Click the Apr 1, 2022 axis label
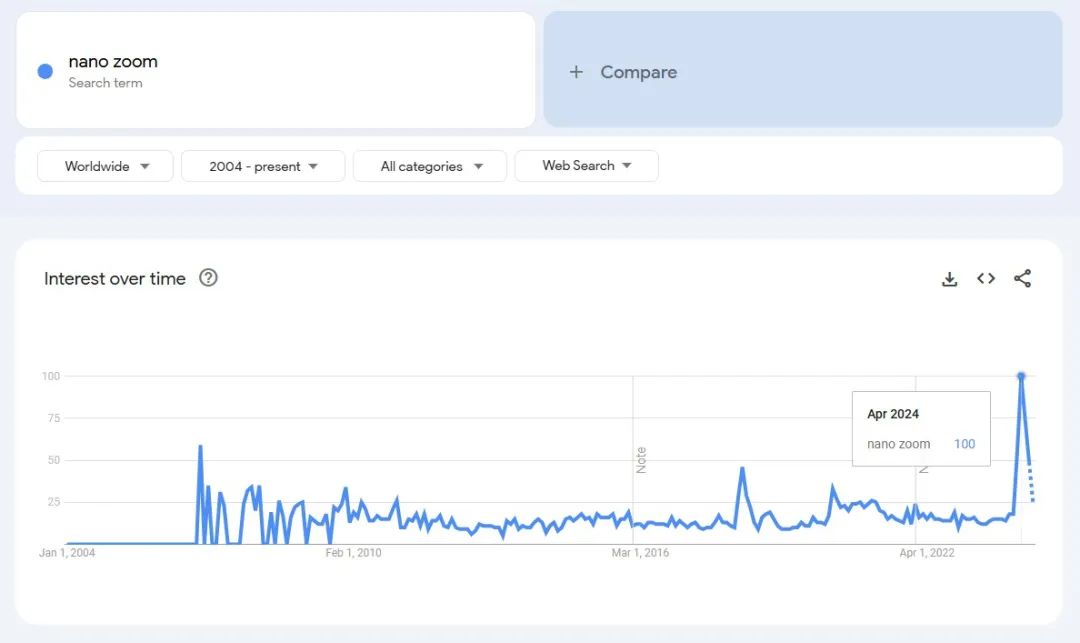This screenshot has width=1080, height=643. point(927,553)
